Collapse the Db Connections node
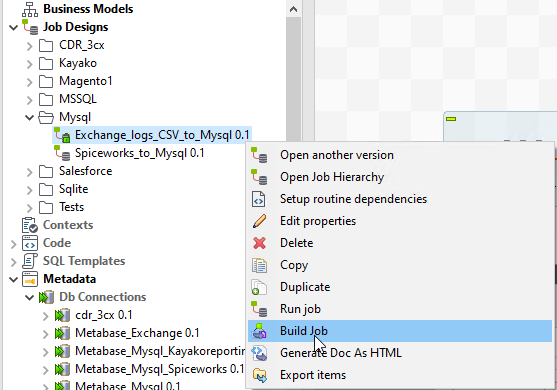This screenshot has height=390, width=557. click(x=30, y=298)
